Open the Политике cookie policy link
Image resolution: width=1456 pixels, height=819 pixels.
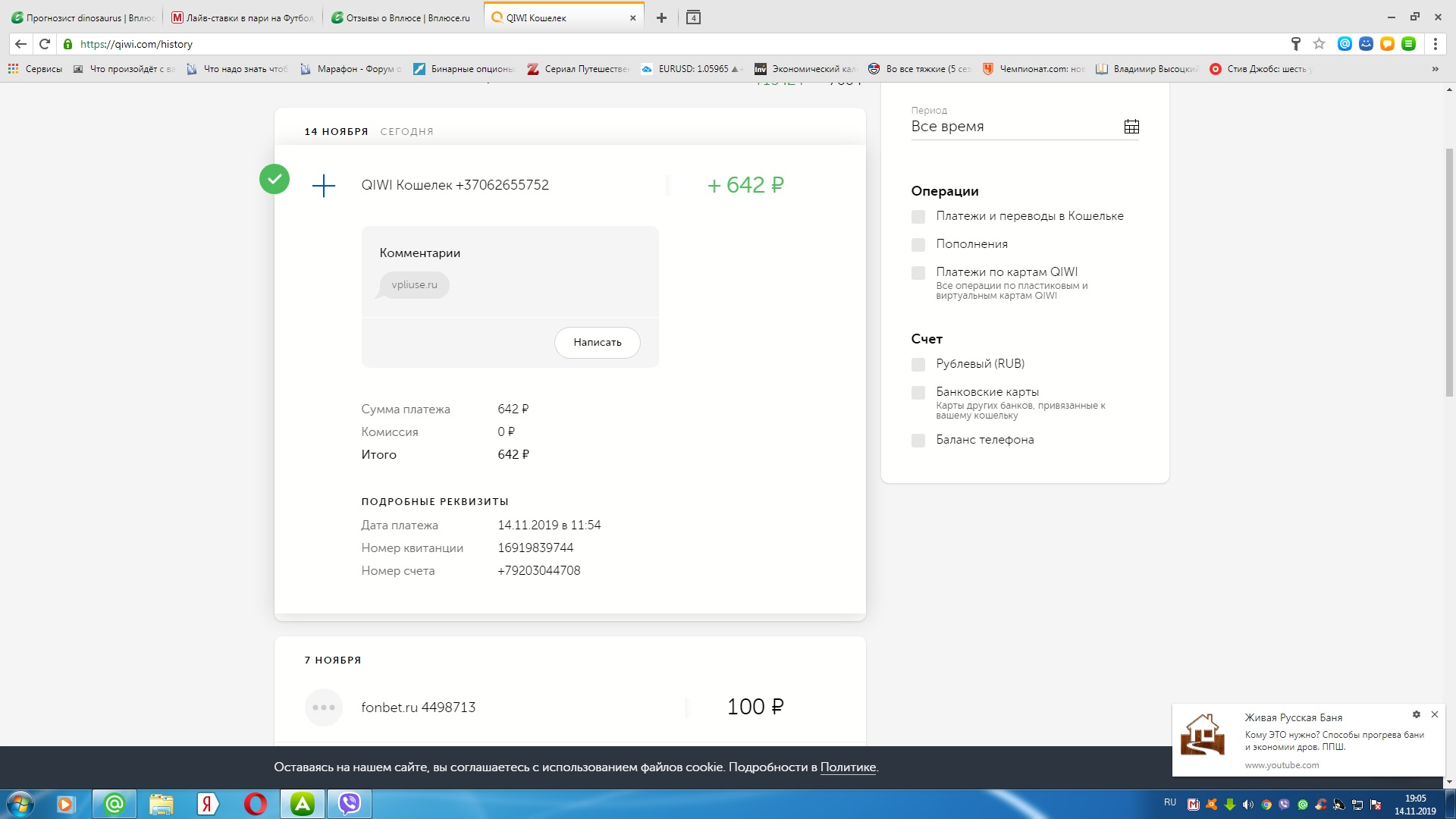[x=848, y=767]
